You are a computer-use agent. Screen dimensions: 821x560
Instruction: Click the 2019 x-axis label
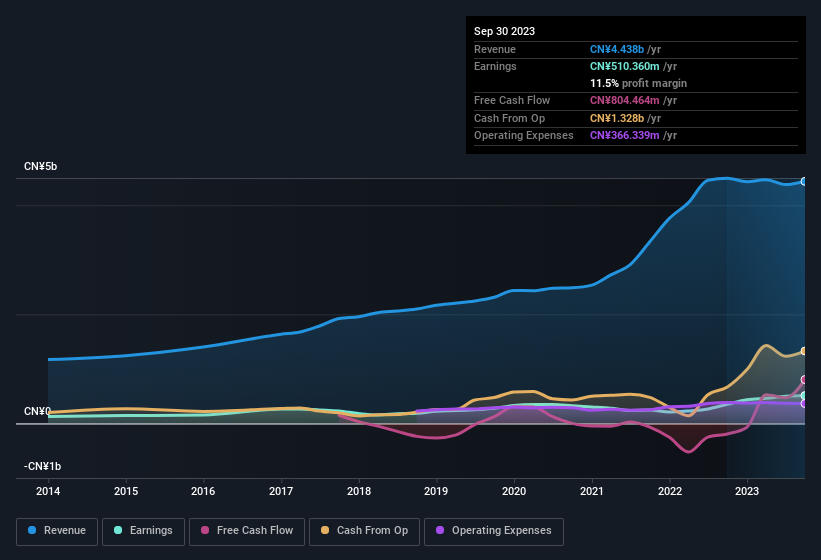point(436,491)
